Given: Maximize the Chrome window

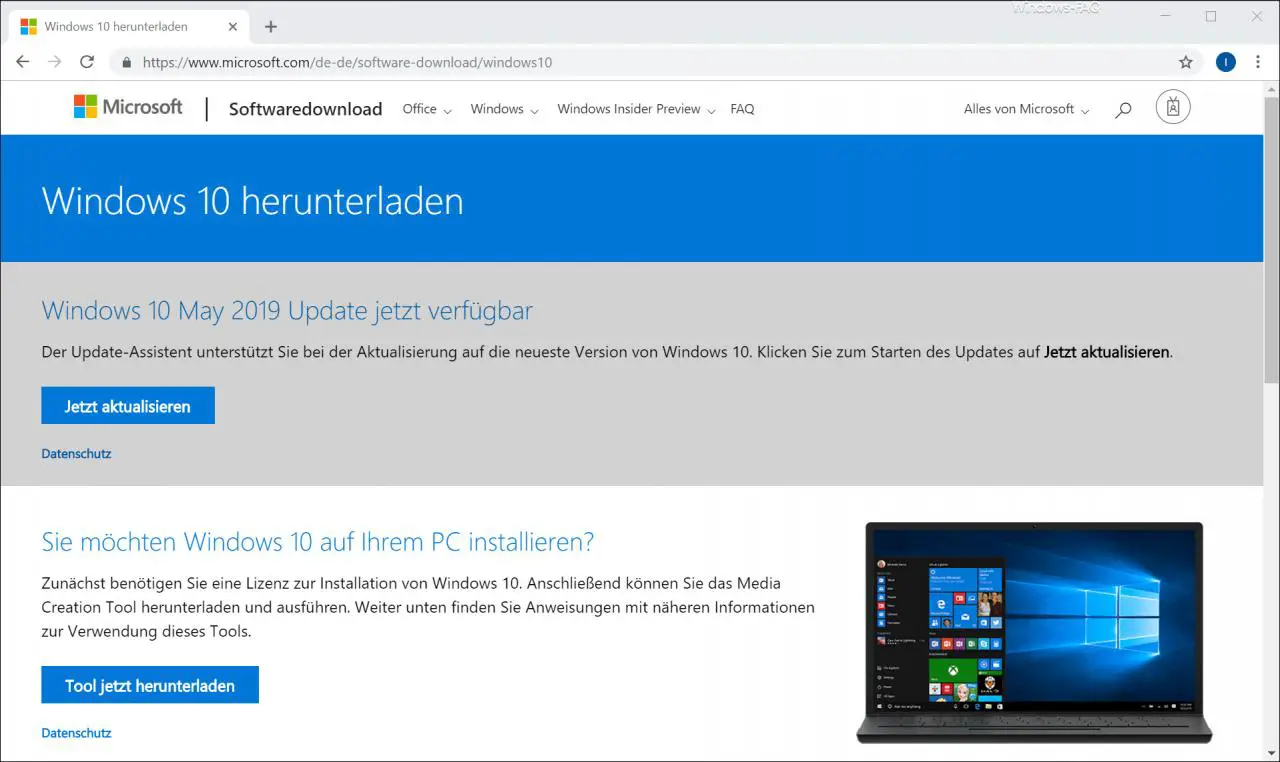Looking at the screenshot, I should (x=1211, y=16).
